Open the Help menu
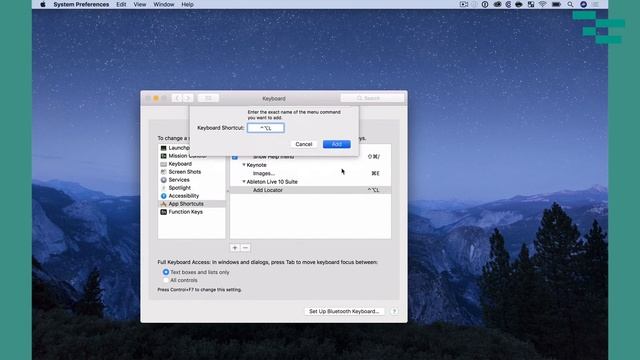The image size is (640, 360). click(x=187, y=4)
